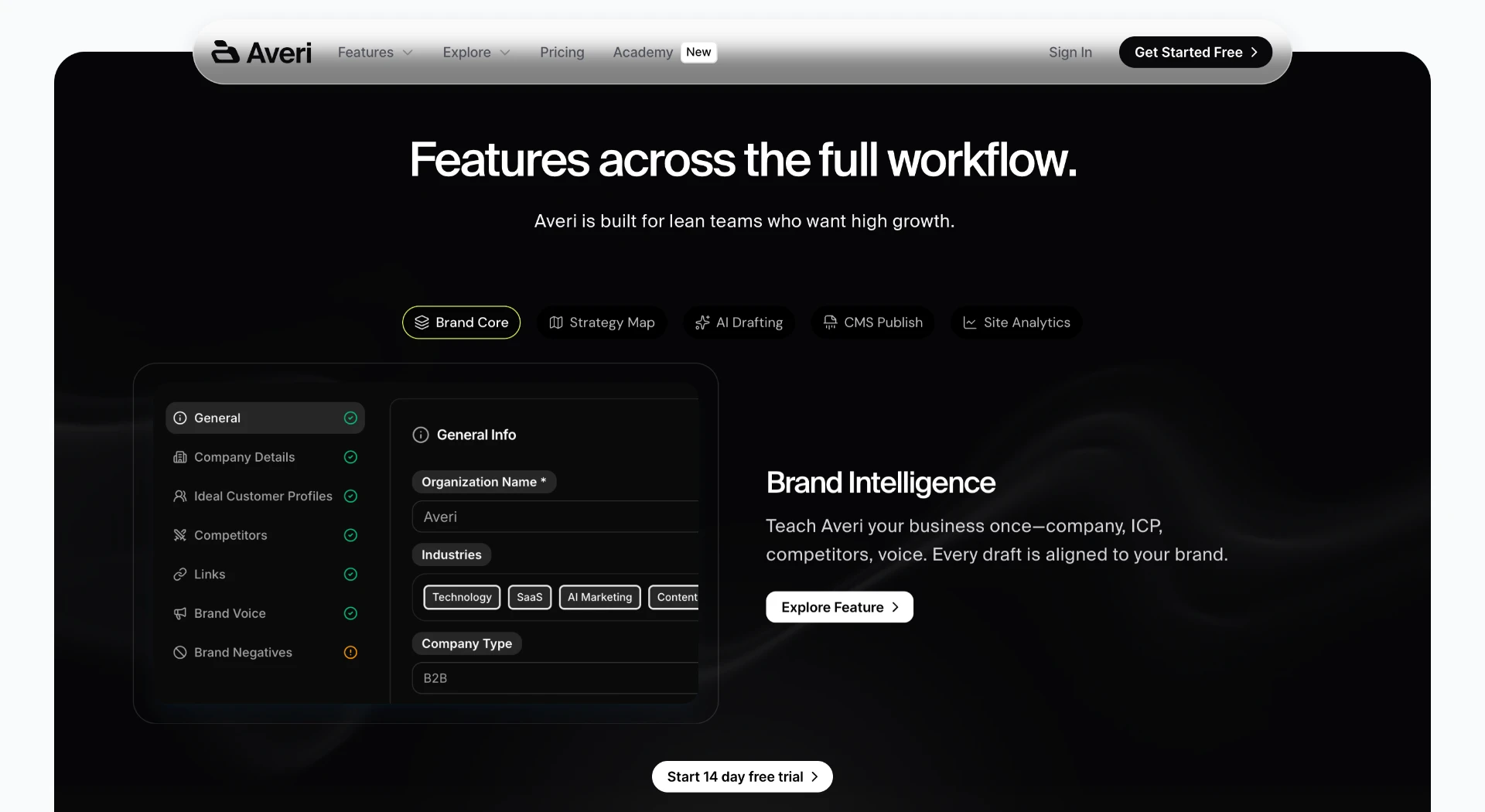Click the Get Started Free button
This screenshot has width=1485, height=812.
1196,52
